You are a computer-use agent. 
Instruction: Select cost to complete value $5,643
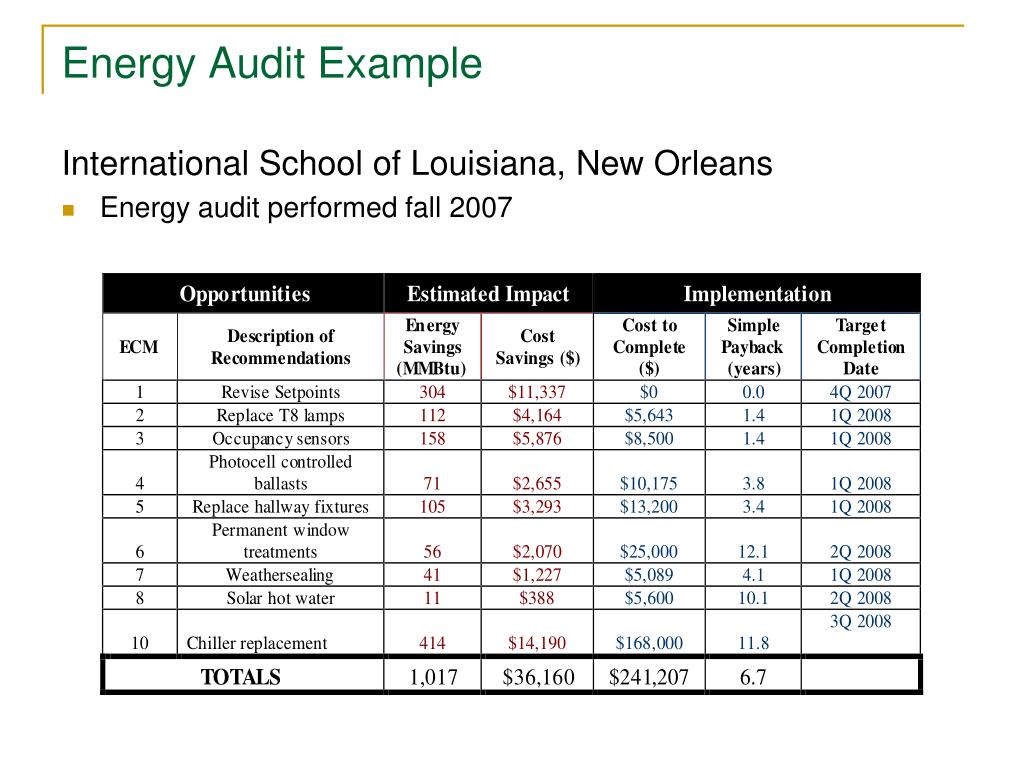pos(648,415)
